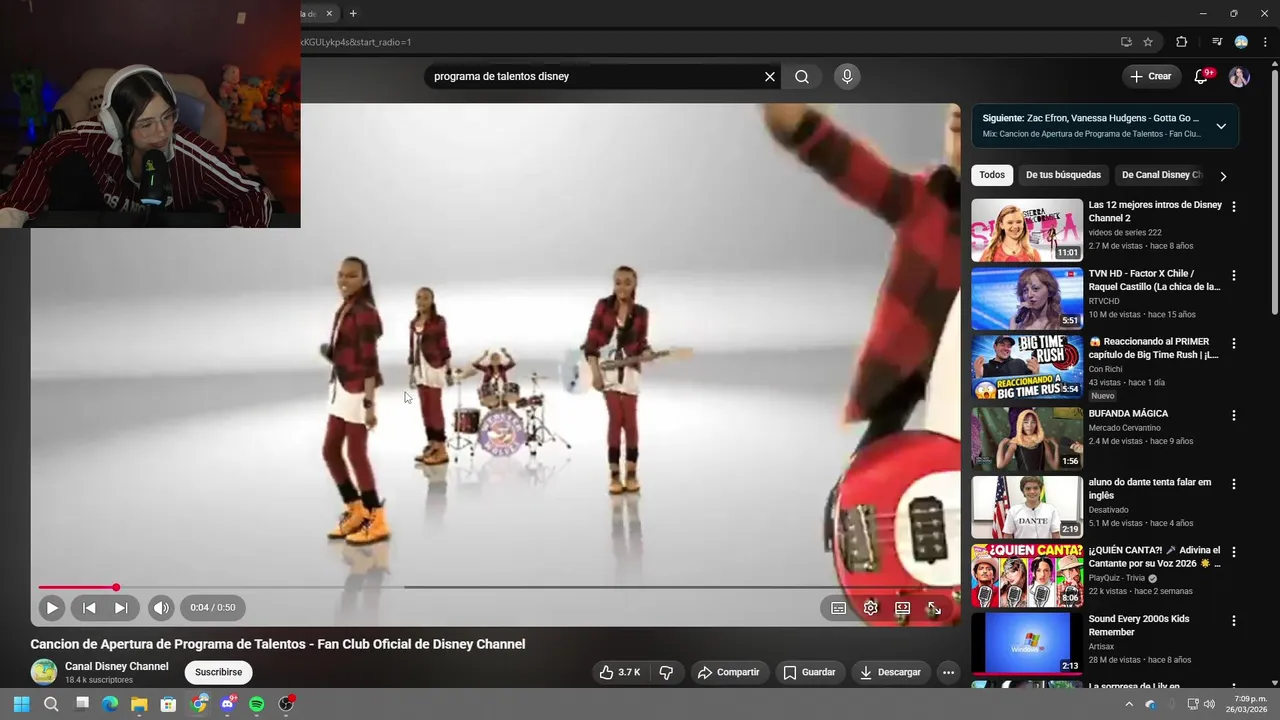Play the video with the play button
The image size is (1280, 720).
tap(52, 607)
